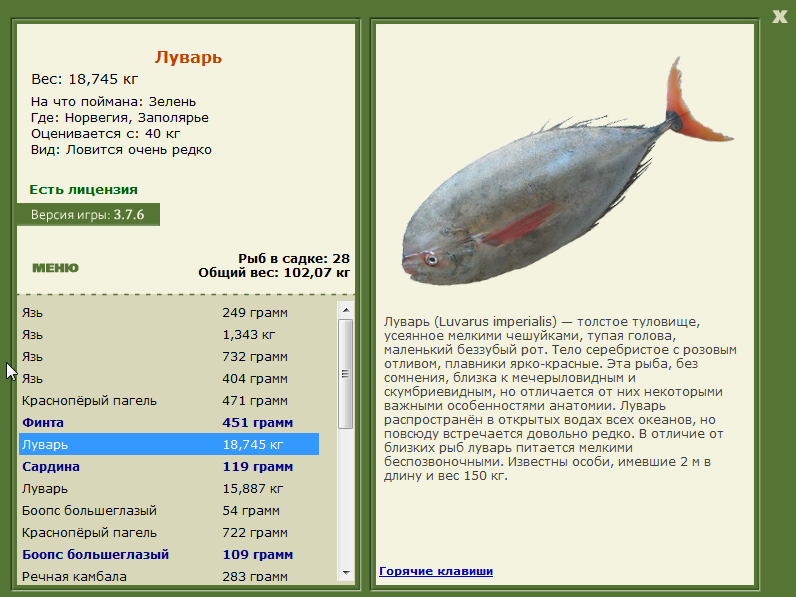Click Где: Норвегия, Заполярье line
796x597 pixels.
click(120, 118)
